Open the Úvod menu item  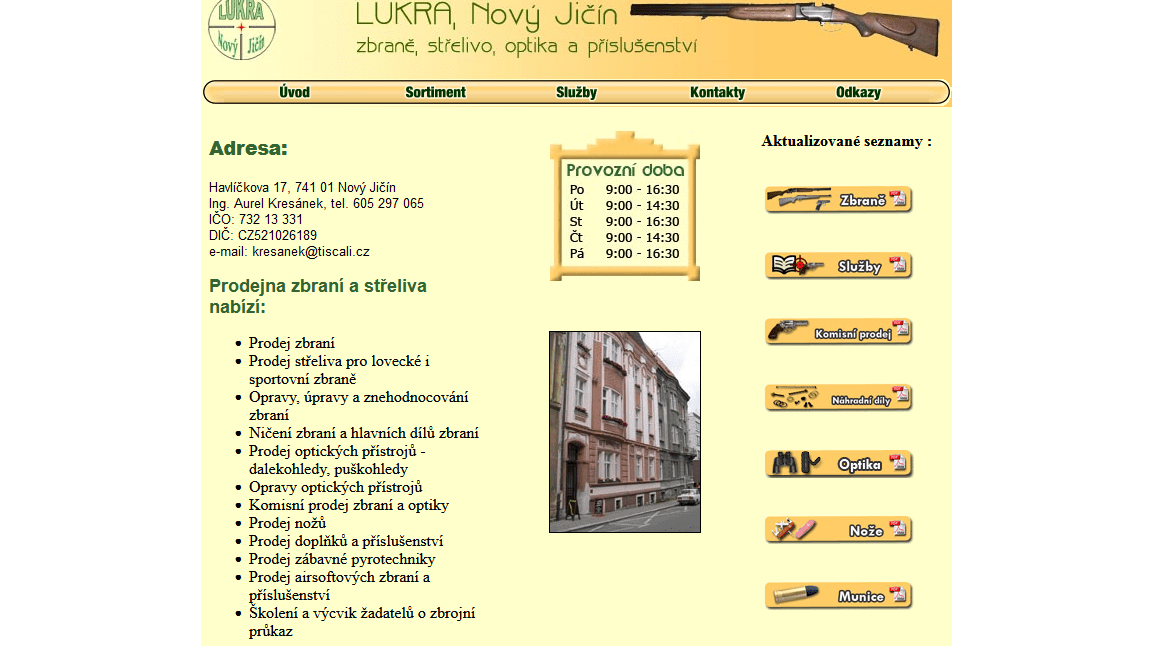point(294,92)
